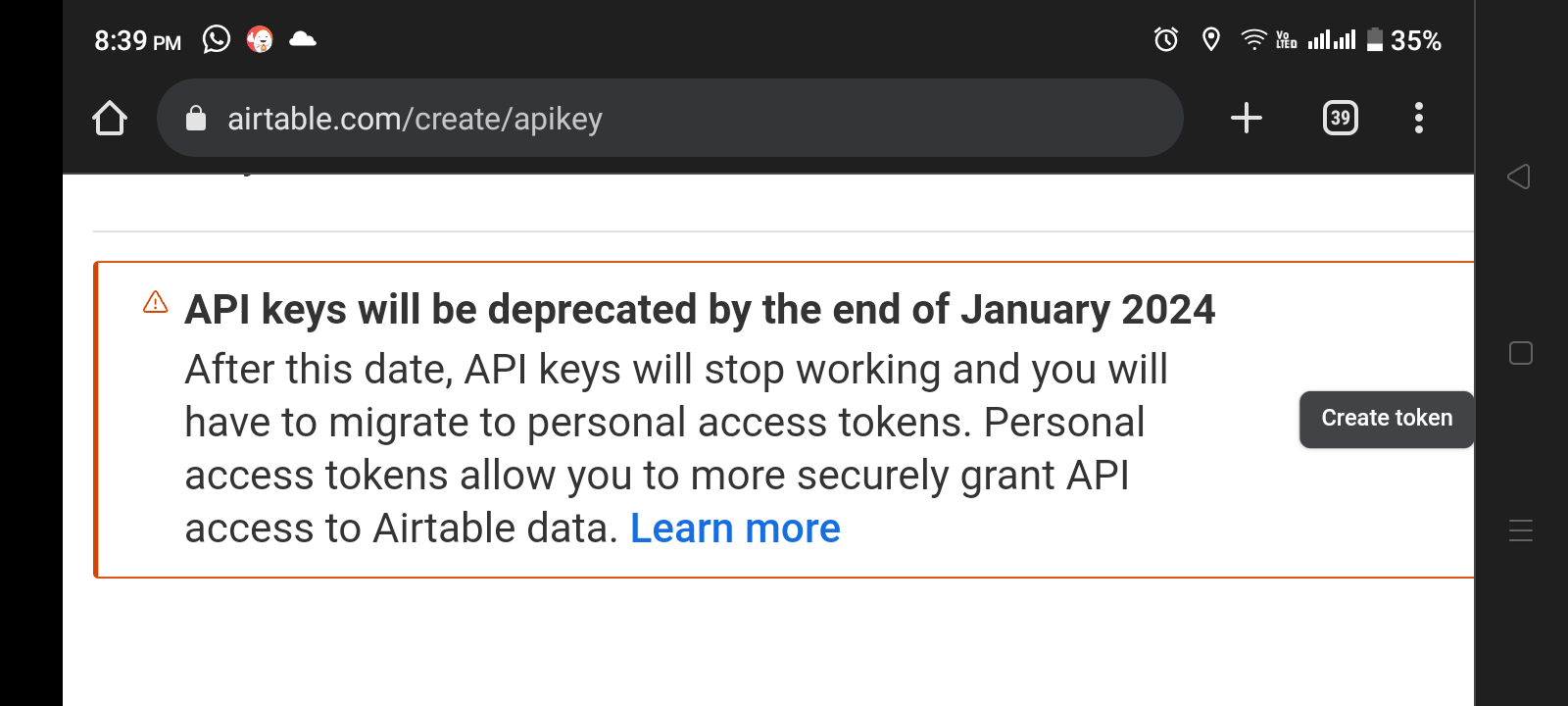Tap the Wi-Fi status icon
This screenshot has height=706, width=1568.
[1253, 39]
